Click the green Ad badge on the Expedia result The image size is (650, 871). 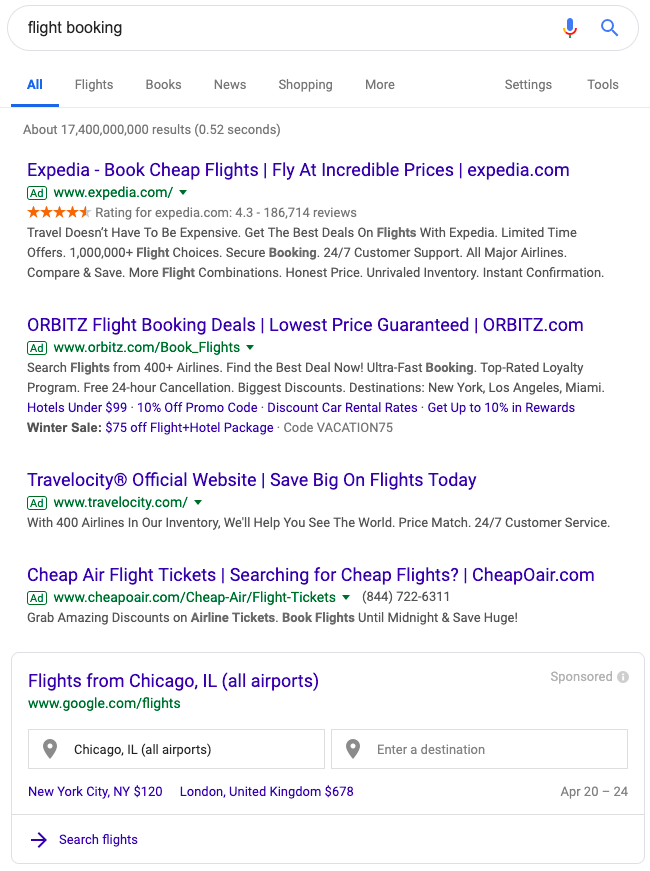tap(36, 192)
